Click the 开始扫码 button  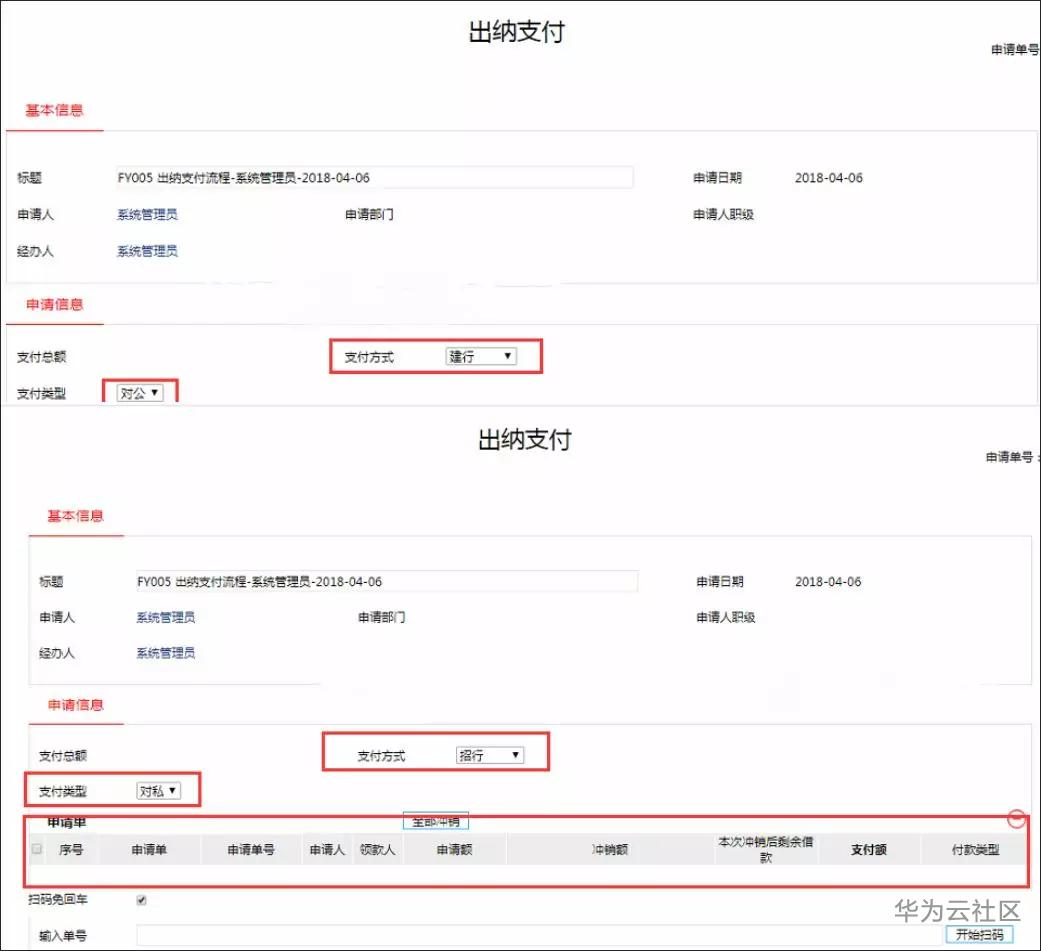point(979,934)
